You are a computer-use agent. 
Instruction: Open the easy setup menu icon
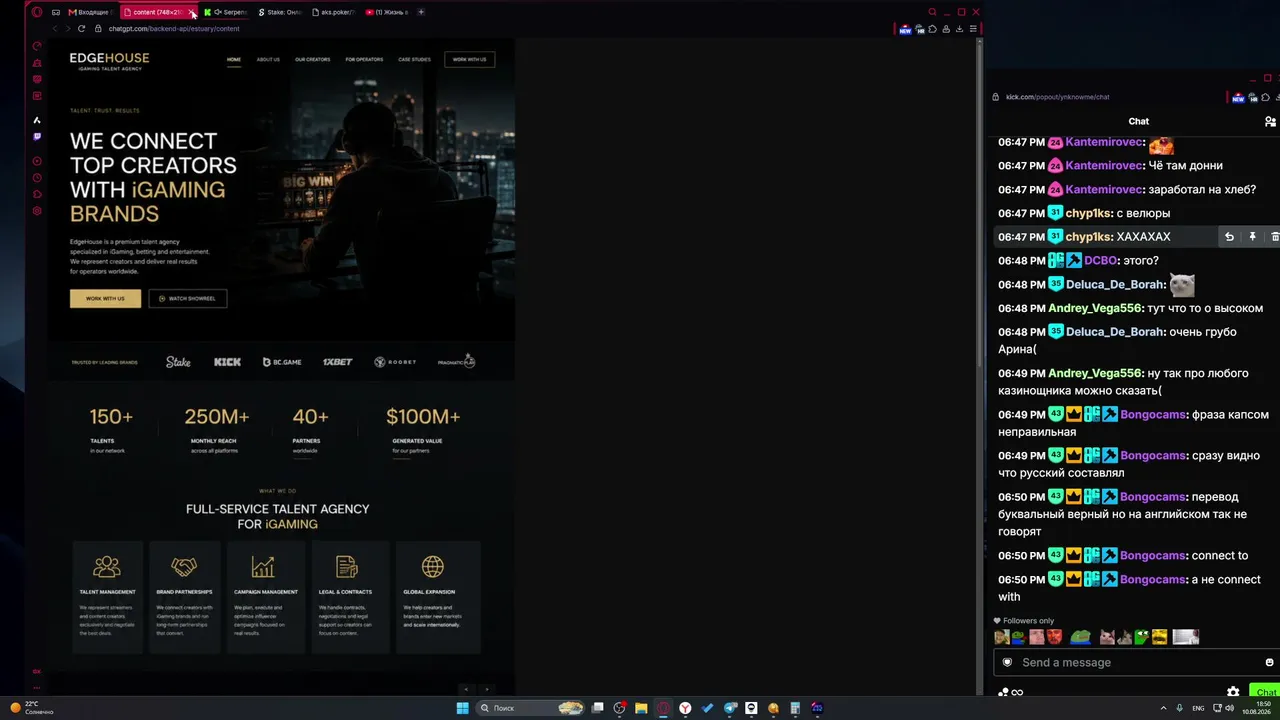coord(973,29)
